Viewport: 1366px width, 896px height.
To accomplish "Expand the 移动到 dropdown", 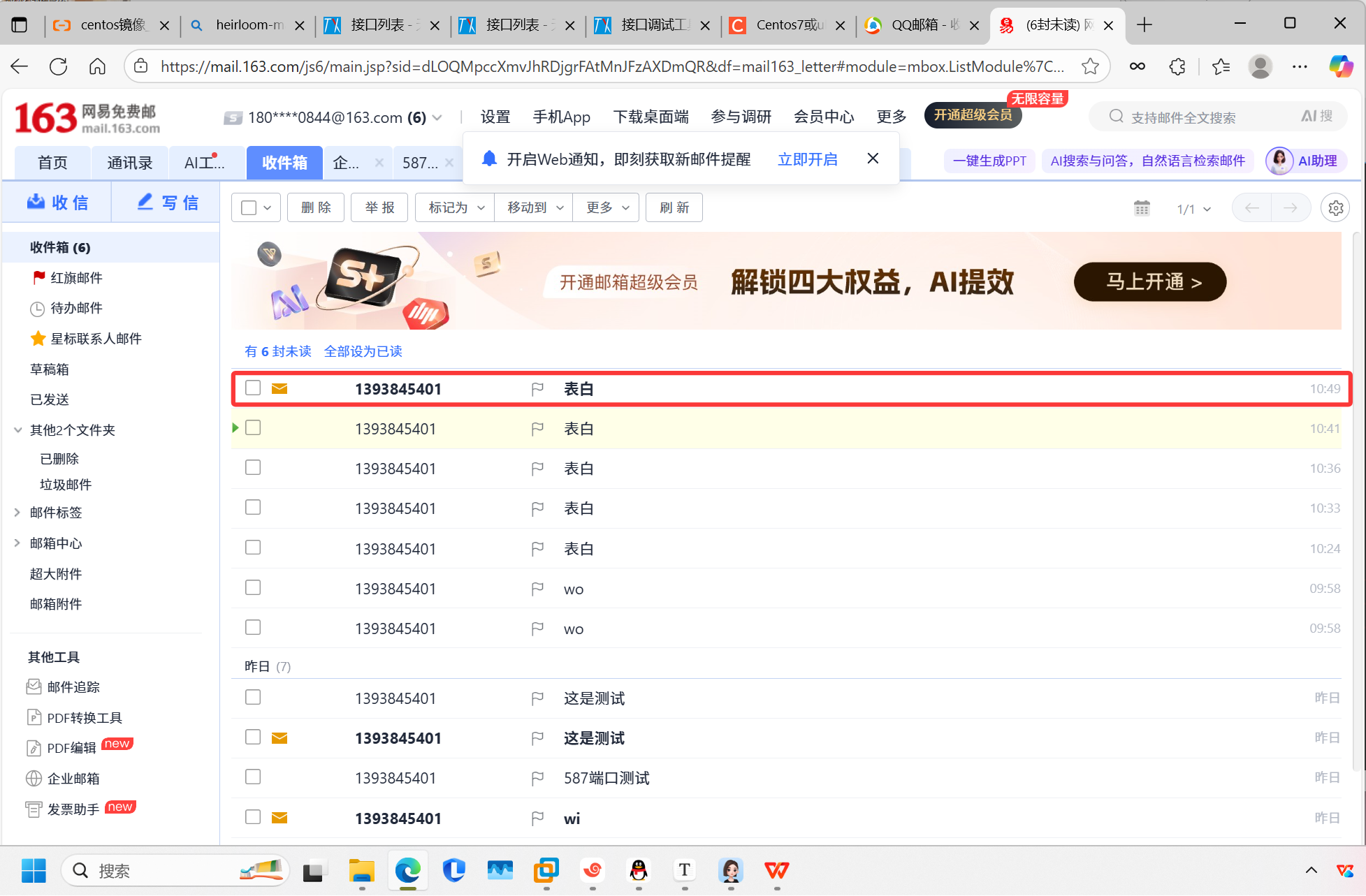I will (535, 207).
